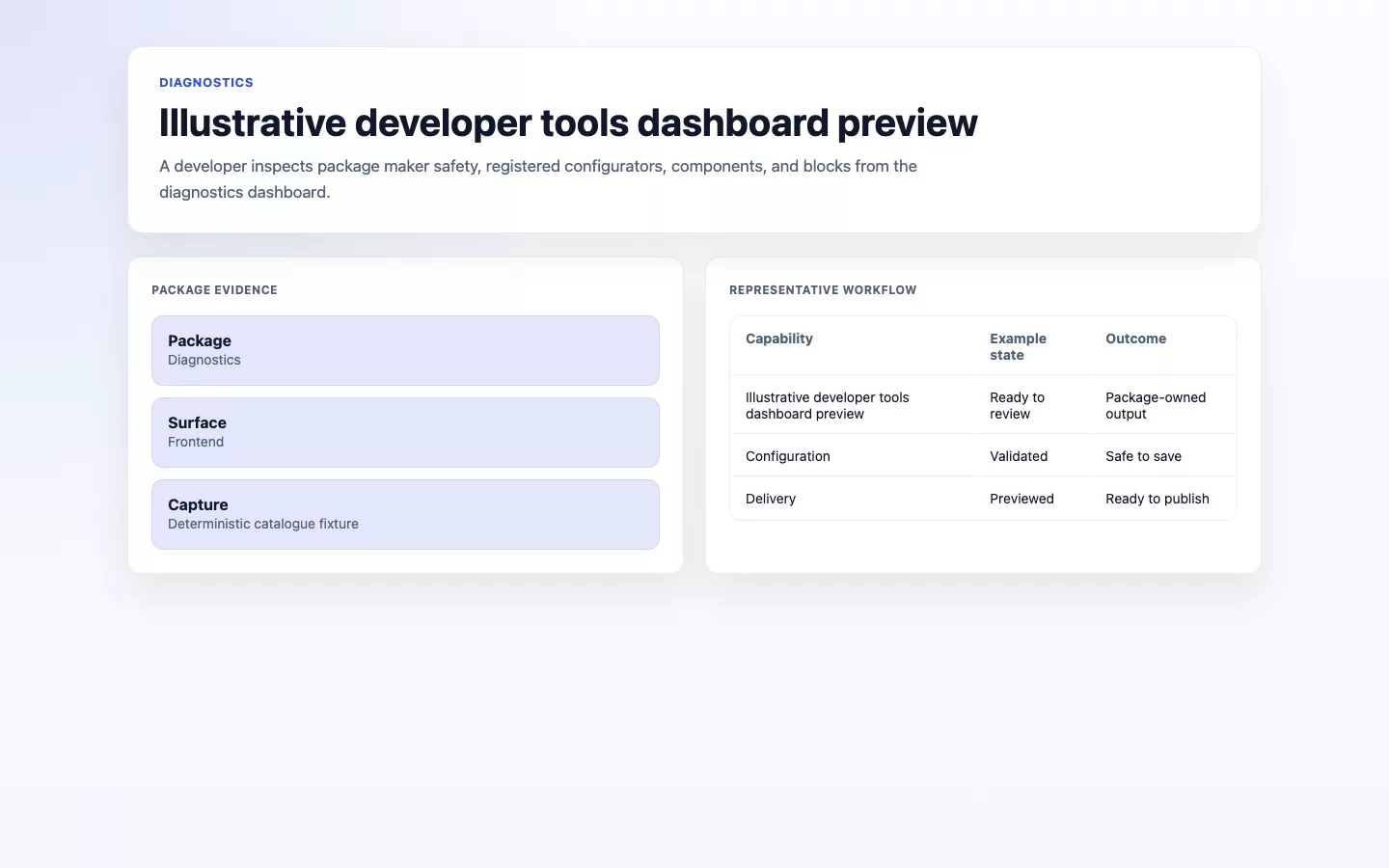Image resolution: width=1389 pixels, height=868 pixels.
Task: Click the Configuration row cell
Action: (x=788, y=456)
